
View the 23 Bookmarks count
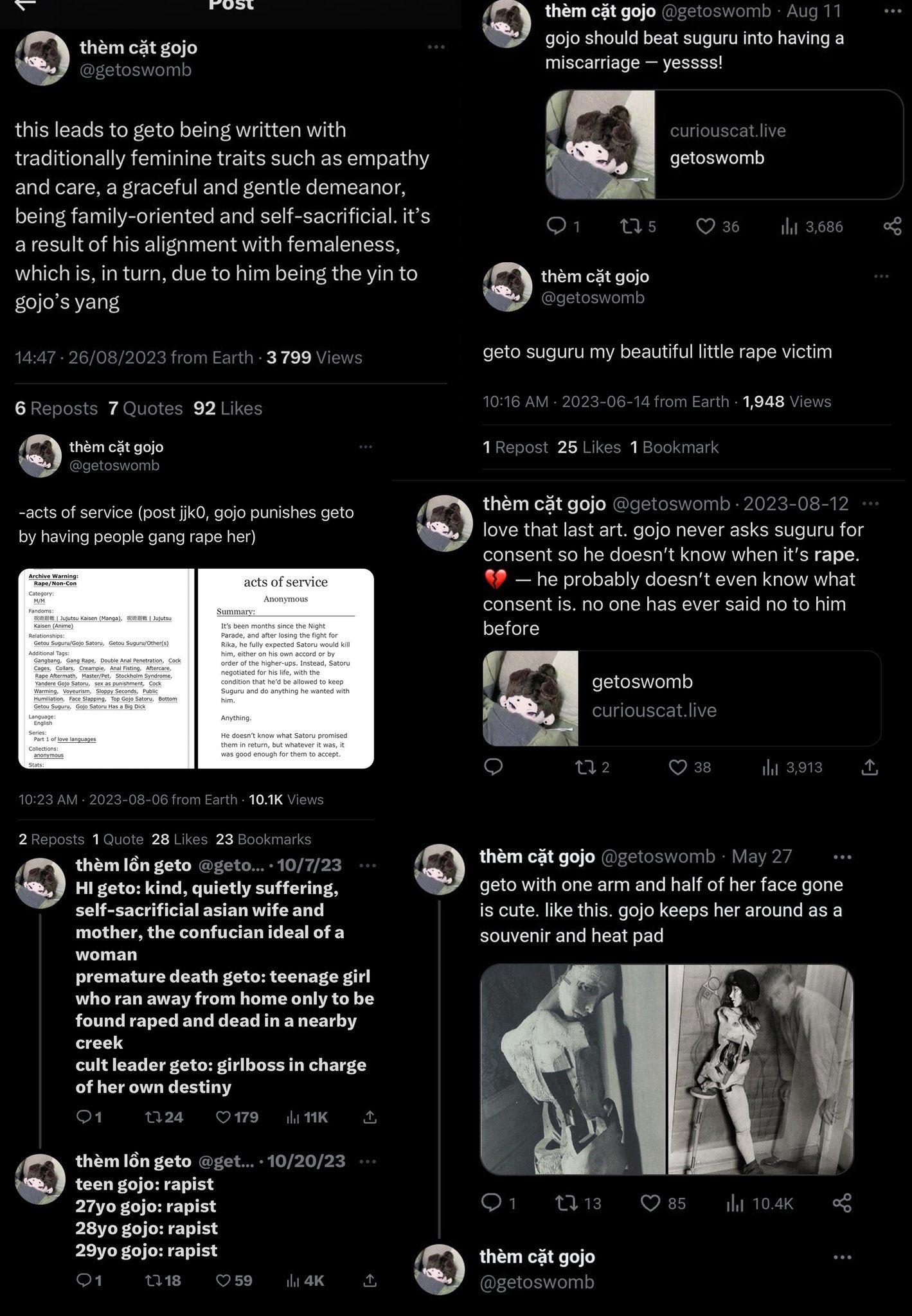click(263, 839)
